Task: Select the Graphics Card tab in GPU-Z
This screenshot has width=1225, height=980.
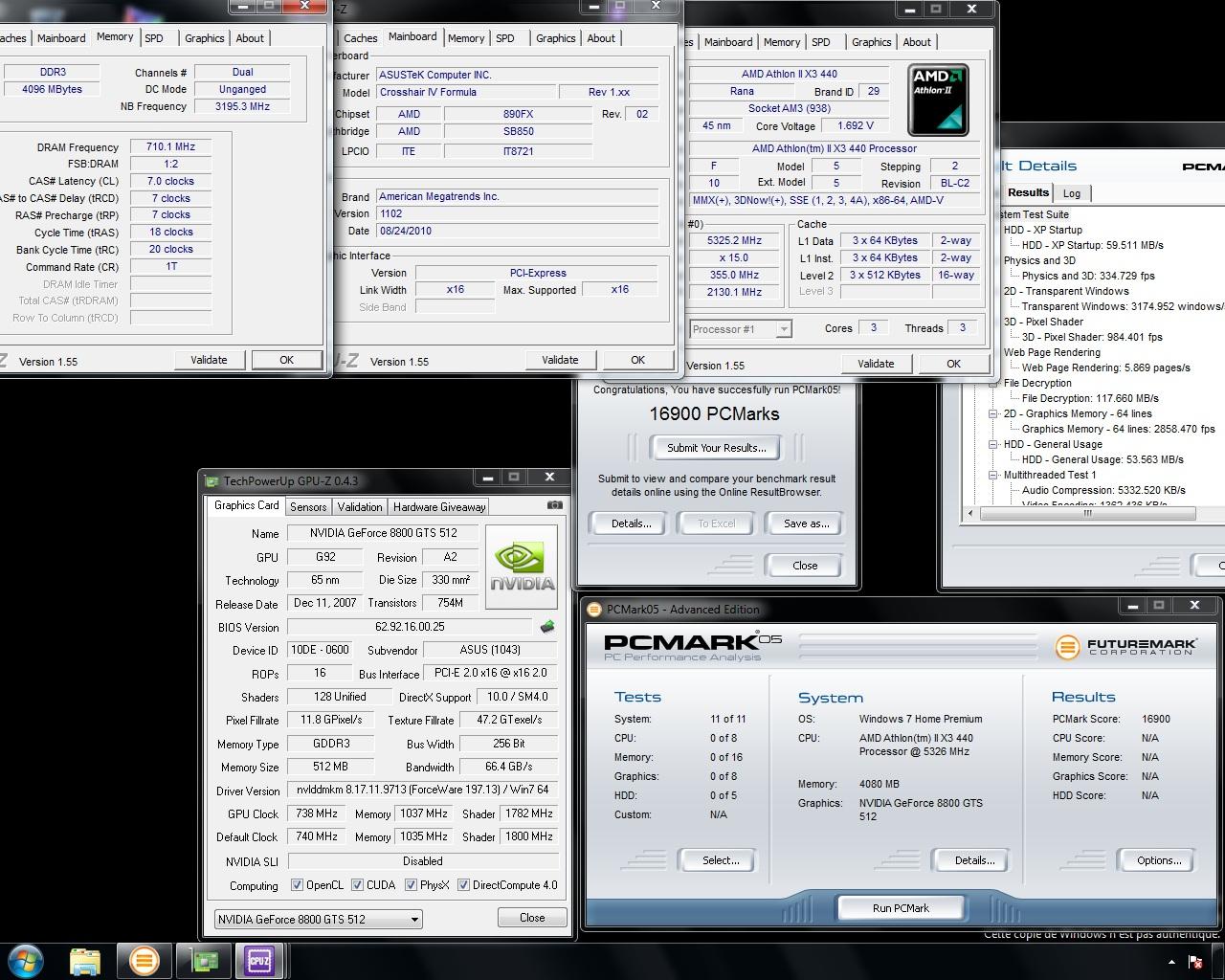Action: click(246, 505)
